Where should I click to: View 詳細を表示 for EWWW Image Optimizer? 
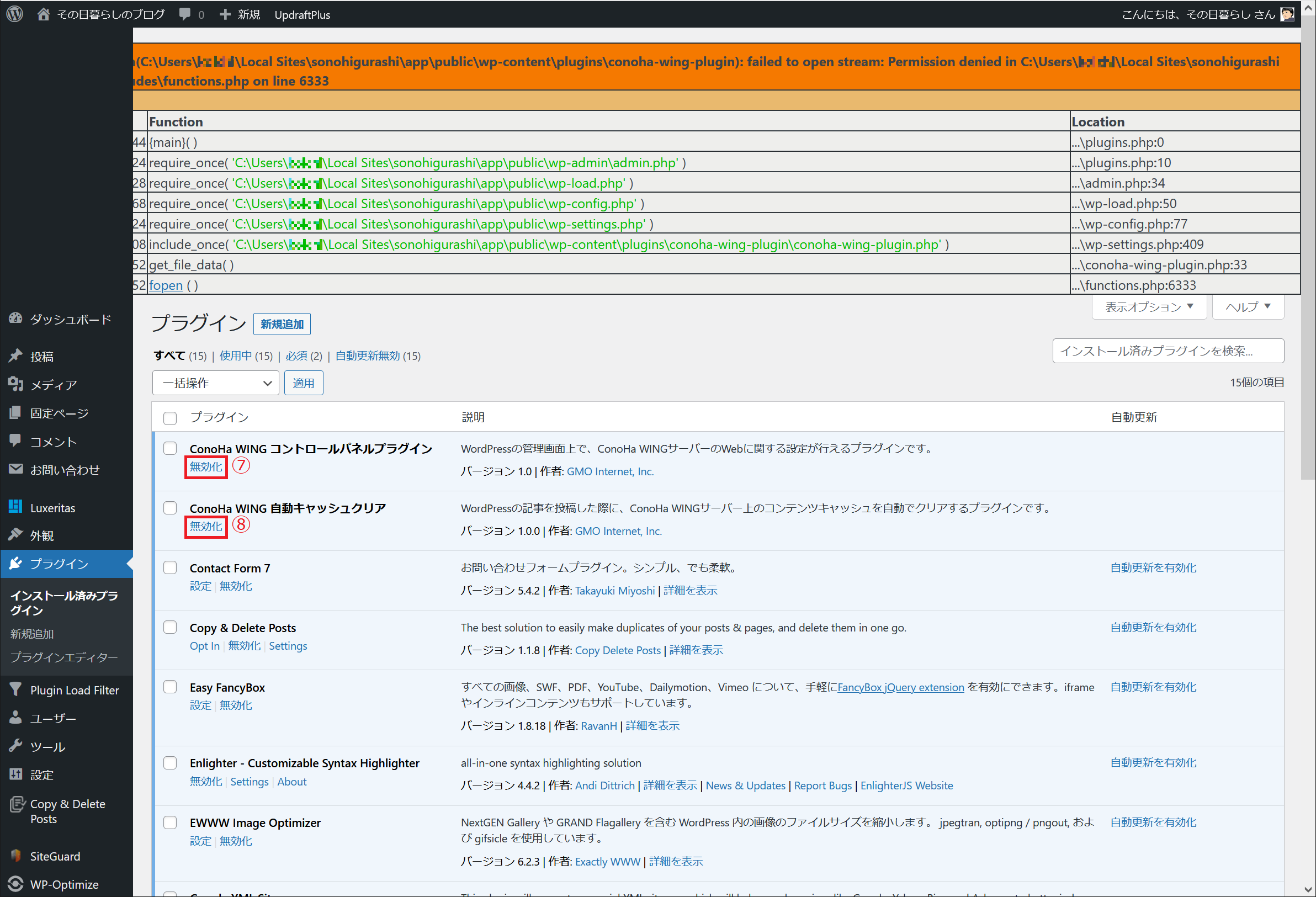tap(676, 862)
